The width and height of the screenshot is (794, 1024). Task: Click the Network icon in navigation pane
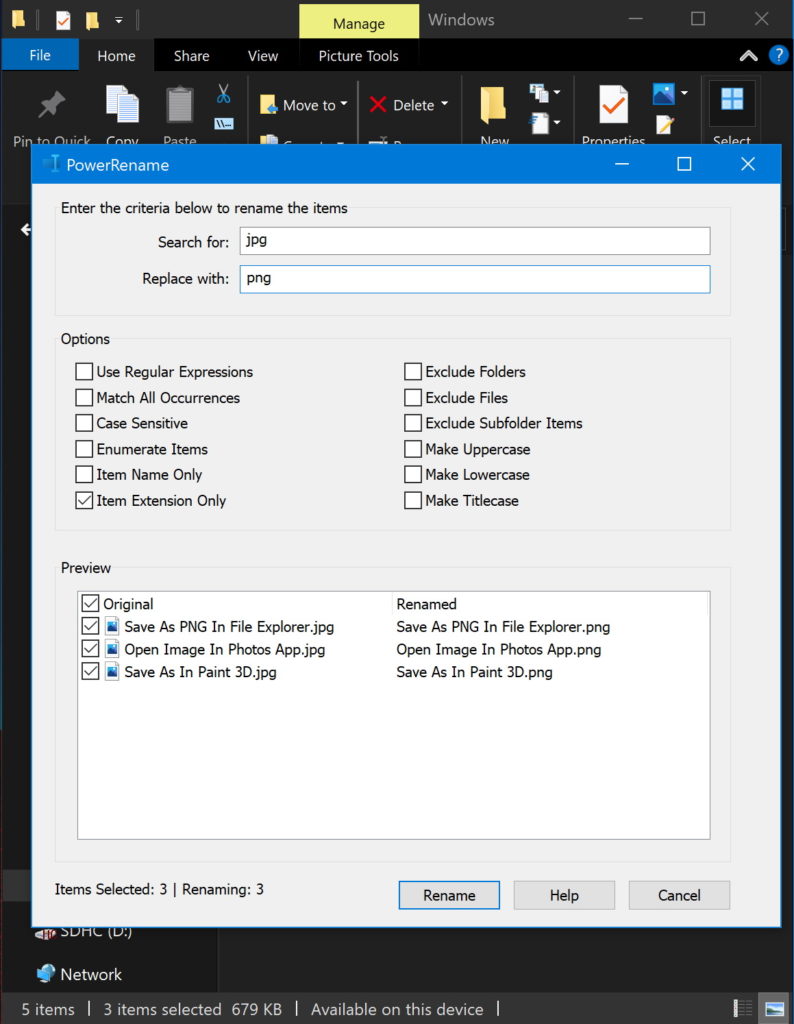46,974
